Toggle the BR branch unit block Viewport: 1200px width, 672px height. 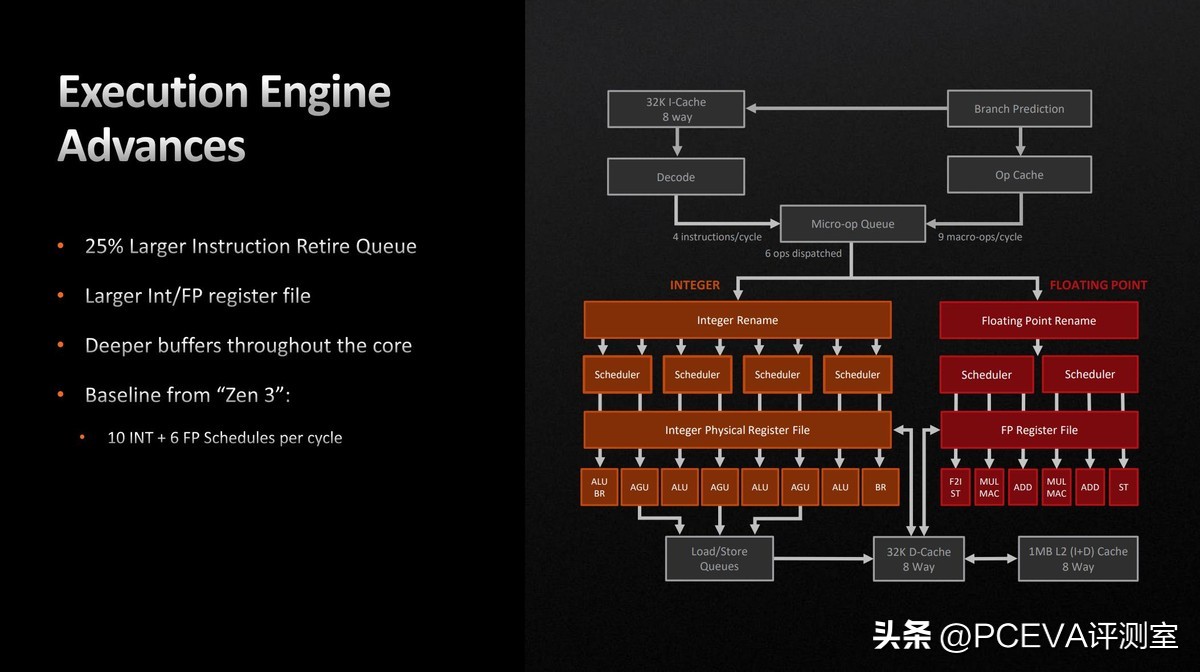pos(879,487)
